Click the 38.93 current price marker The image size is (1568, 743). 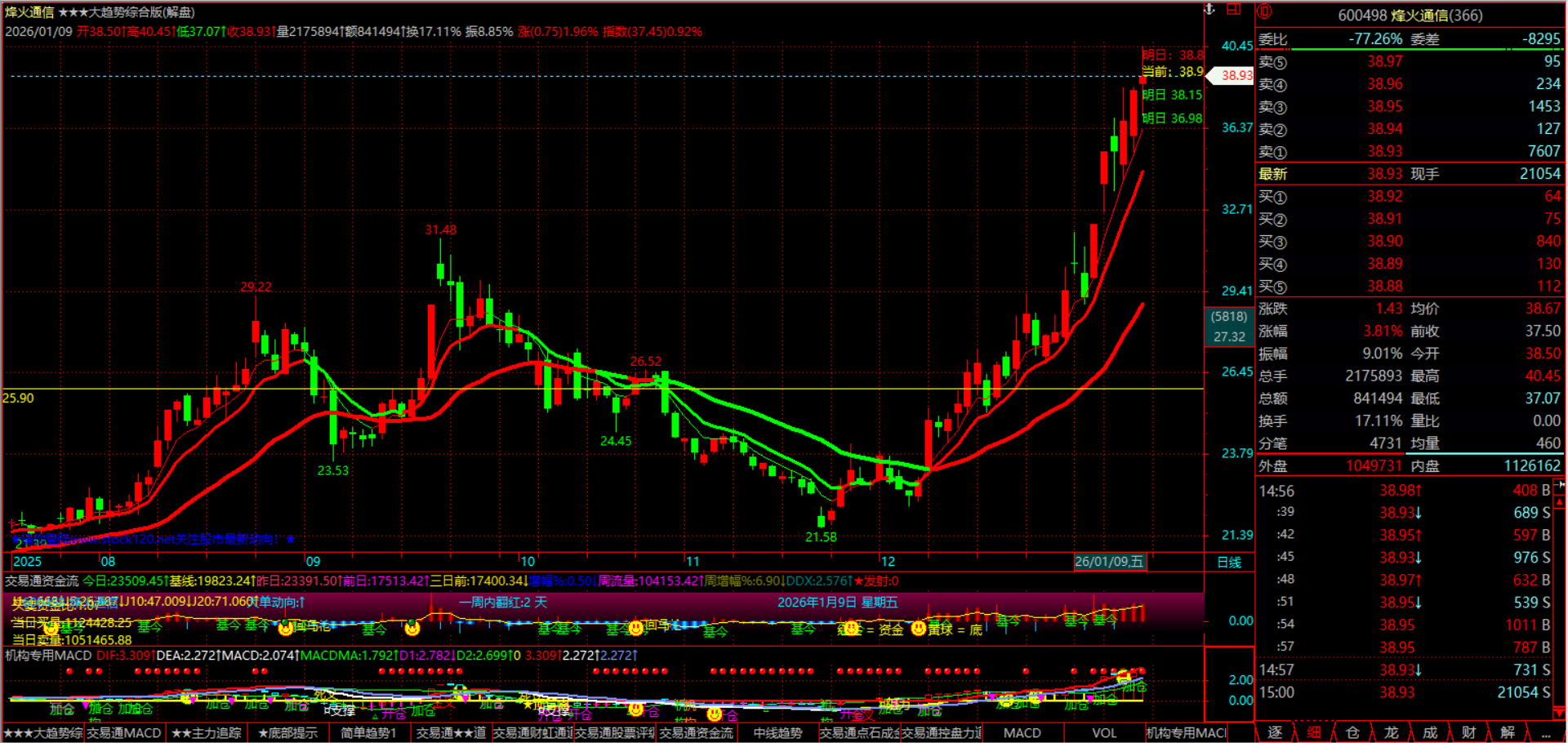[x=1236, y=75]
